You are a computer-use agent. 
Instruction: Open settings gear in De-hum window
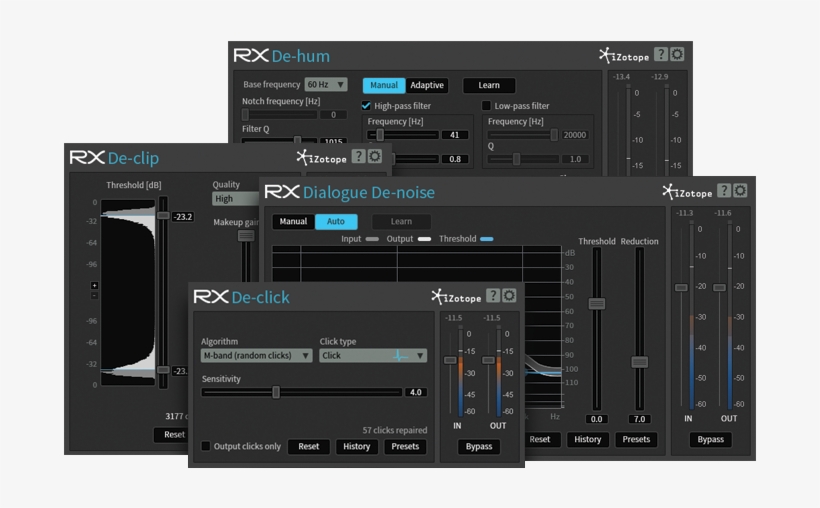pos(677,54)
